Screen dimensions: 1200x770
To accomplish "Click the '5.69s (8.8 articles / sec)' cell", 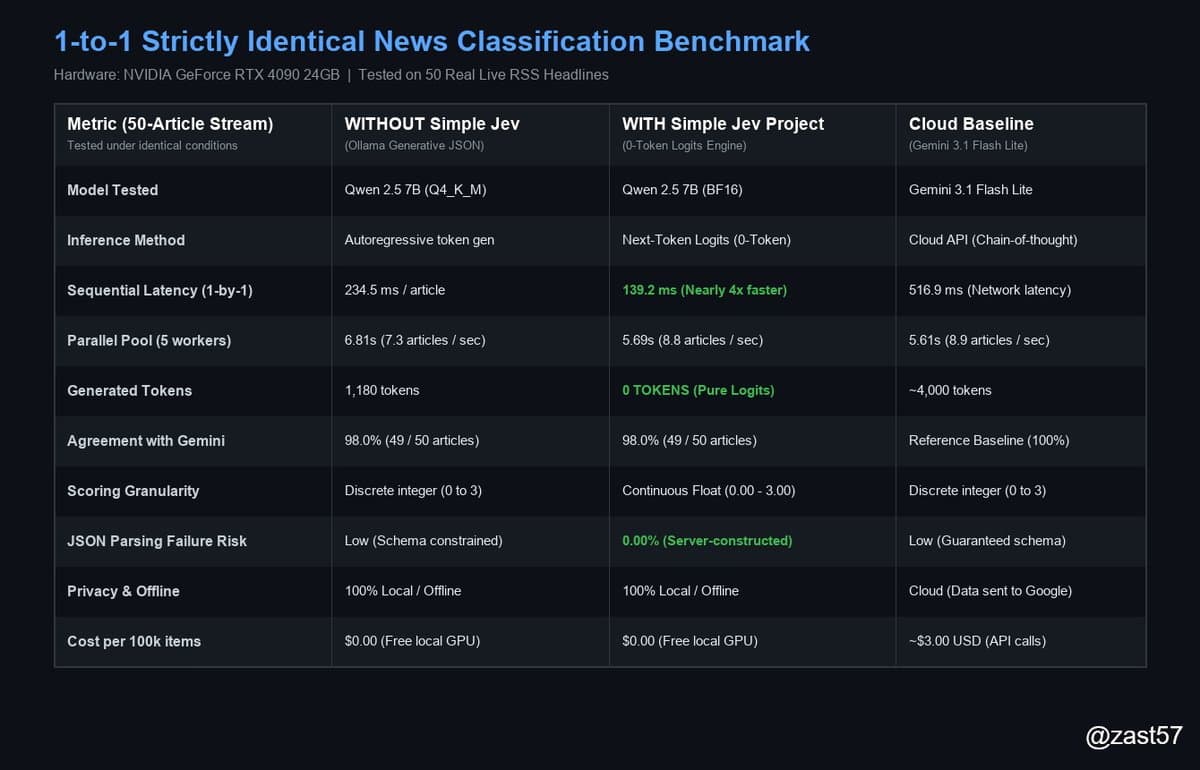I will click(692, 340).
